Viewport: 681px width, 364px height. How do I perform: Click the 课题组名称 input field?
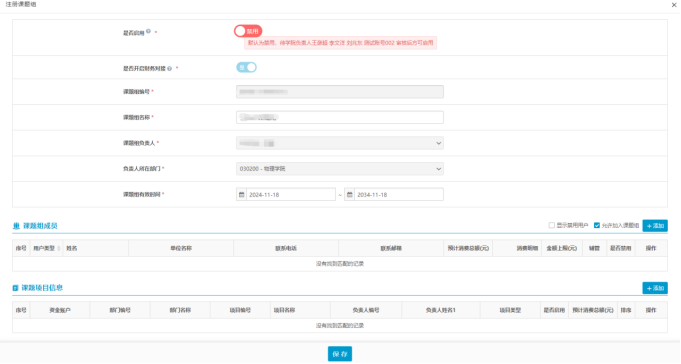[x=340, y=117]
